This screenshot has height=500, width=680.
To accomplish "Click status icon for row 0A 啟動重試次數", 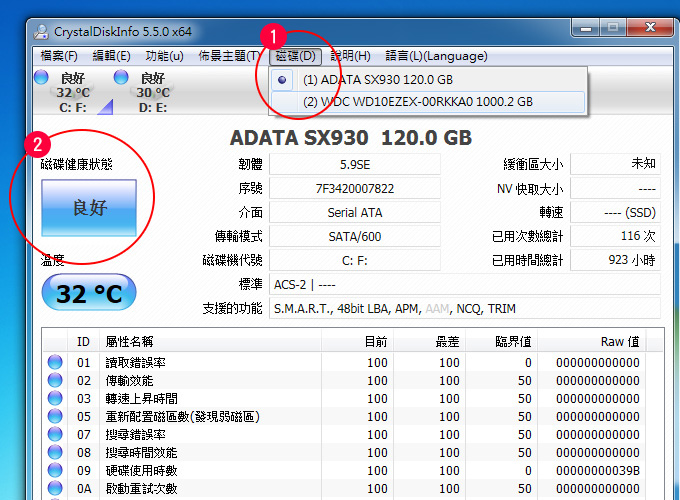I will pyautogui.click(x=55, y=488).
